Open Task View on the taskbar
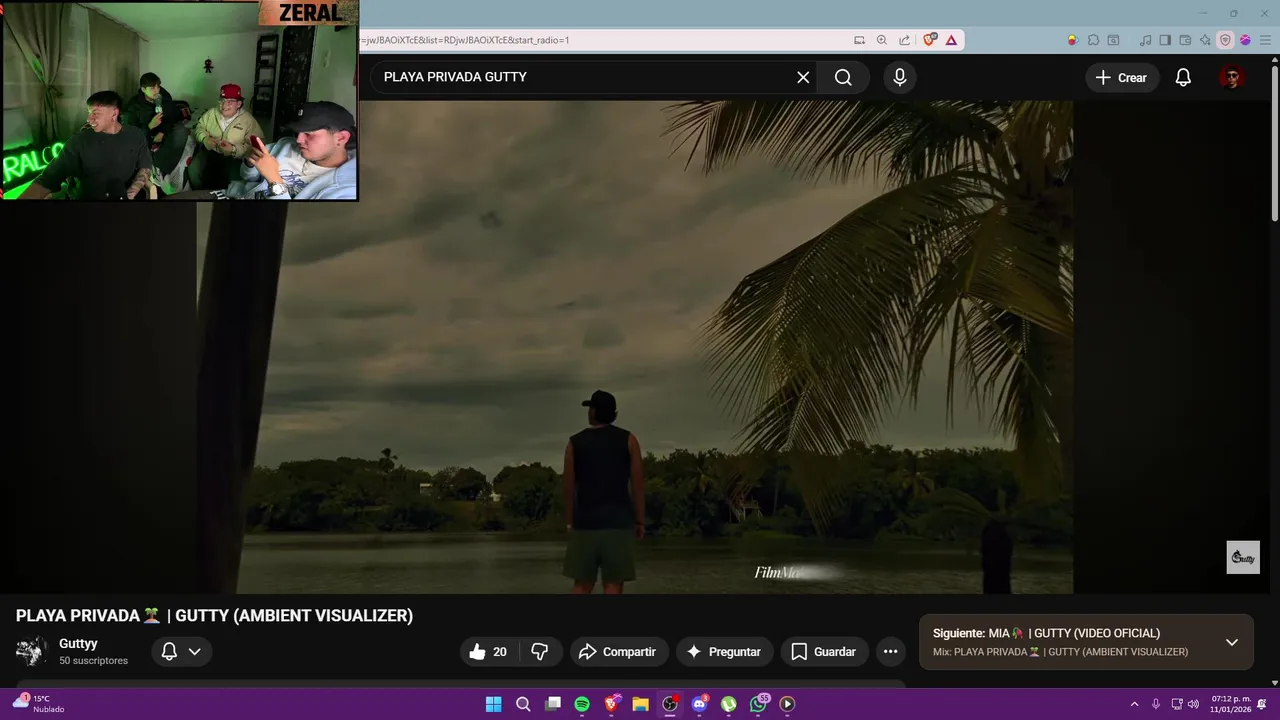This screenshot has height=720, width=1280. coord(553,704)
